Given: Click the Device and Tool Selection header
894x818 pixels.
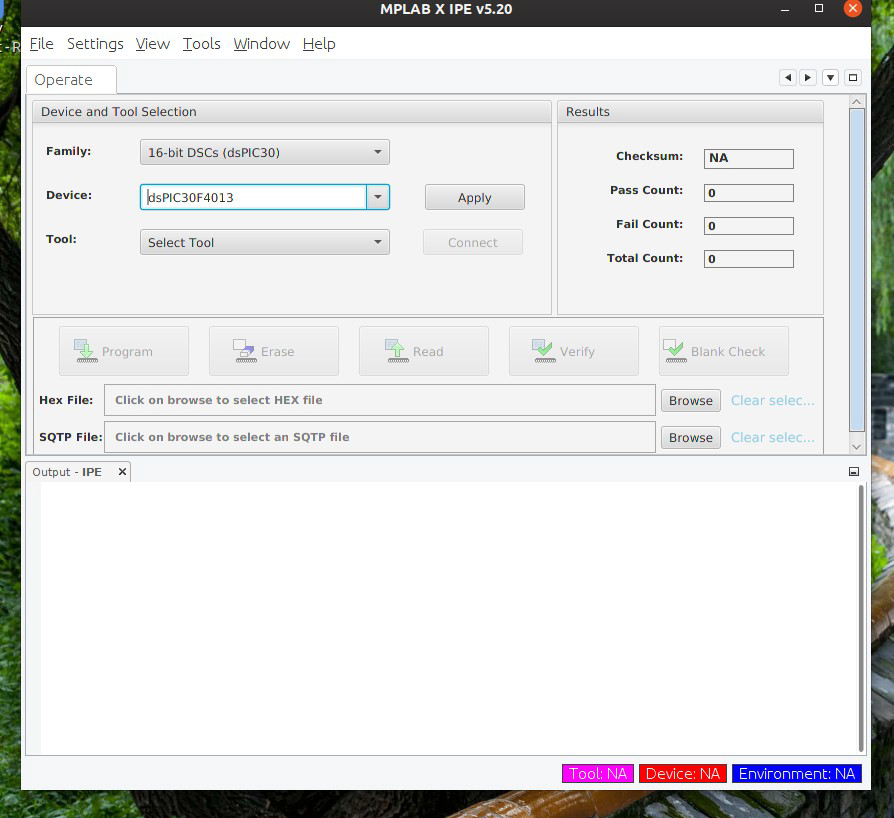Looking at the screenshot, I should pyautogui.click(x=292, y=112).
